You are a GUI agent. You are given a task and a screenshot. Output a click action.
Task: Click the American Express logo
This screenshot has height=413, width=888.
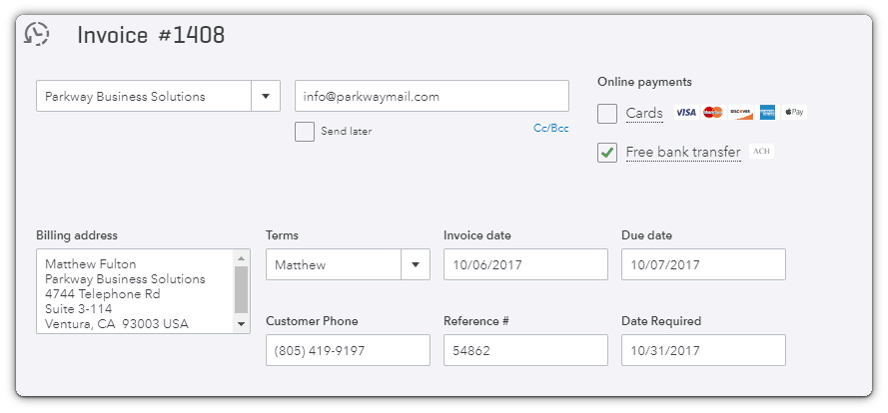pyautogui.click(x=767, y=112)
